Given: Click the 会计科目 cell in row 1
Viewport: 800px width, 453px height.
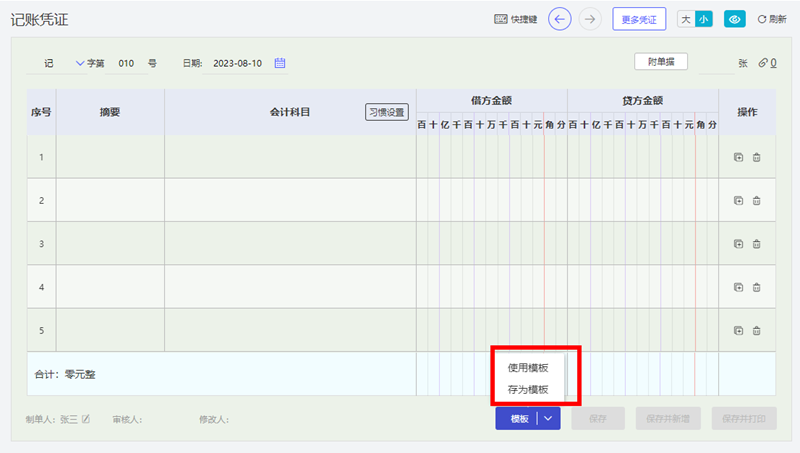Looking at the screenshot, I should coord(290,157).
